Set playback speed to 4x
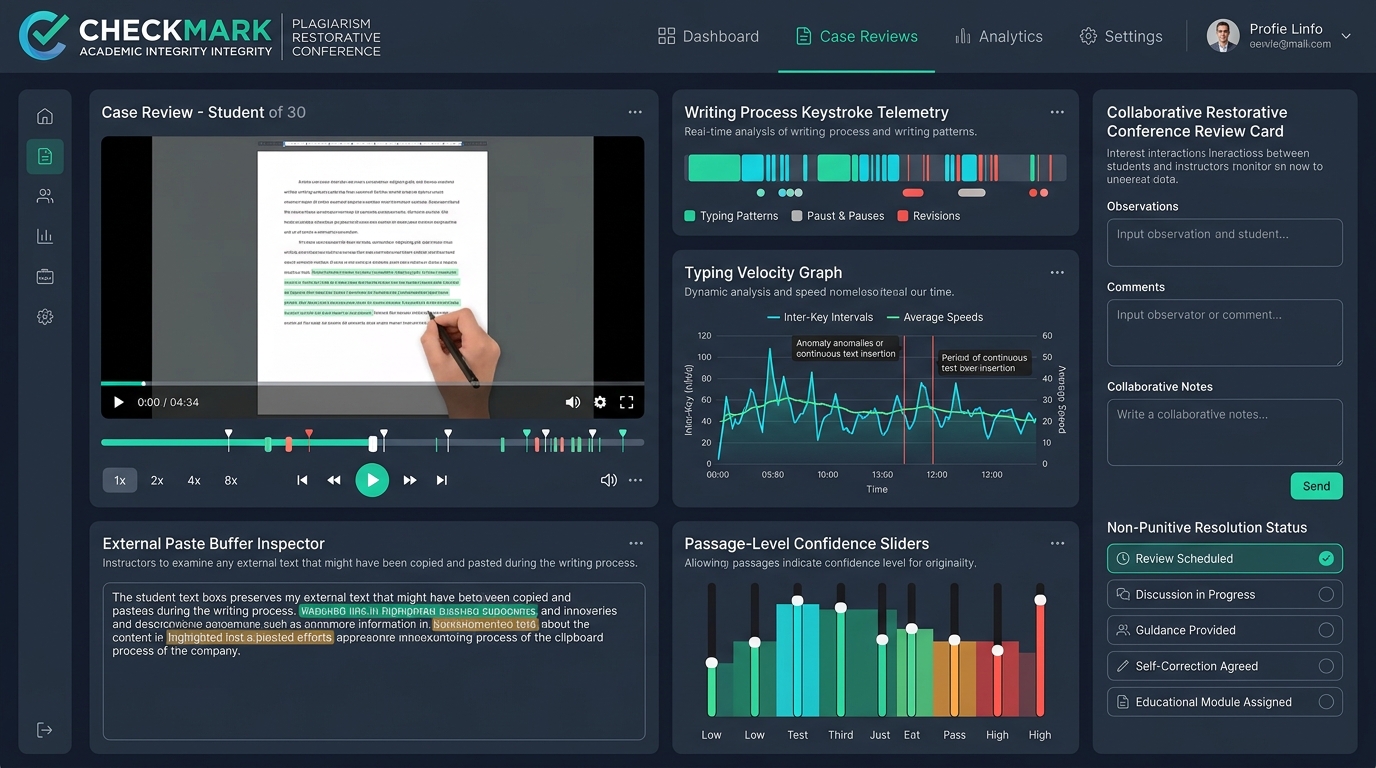This screenshot has height=768, width=1376. click(x=194, y=480)
